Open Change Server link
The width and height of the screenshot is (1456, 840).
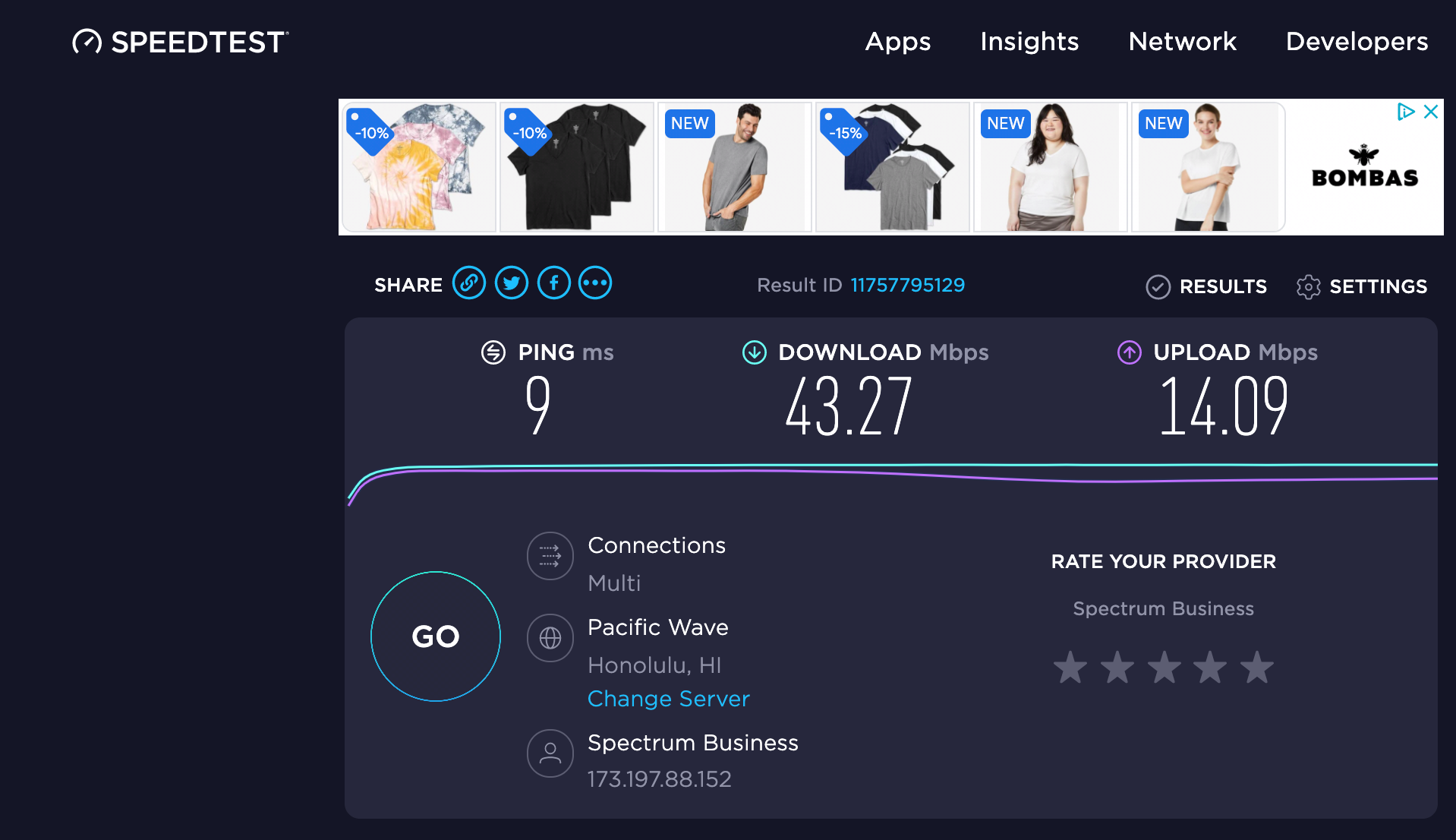tap(668, 698)
